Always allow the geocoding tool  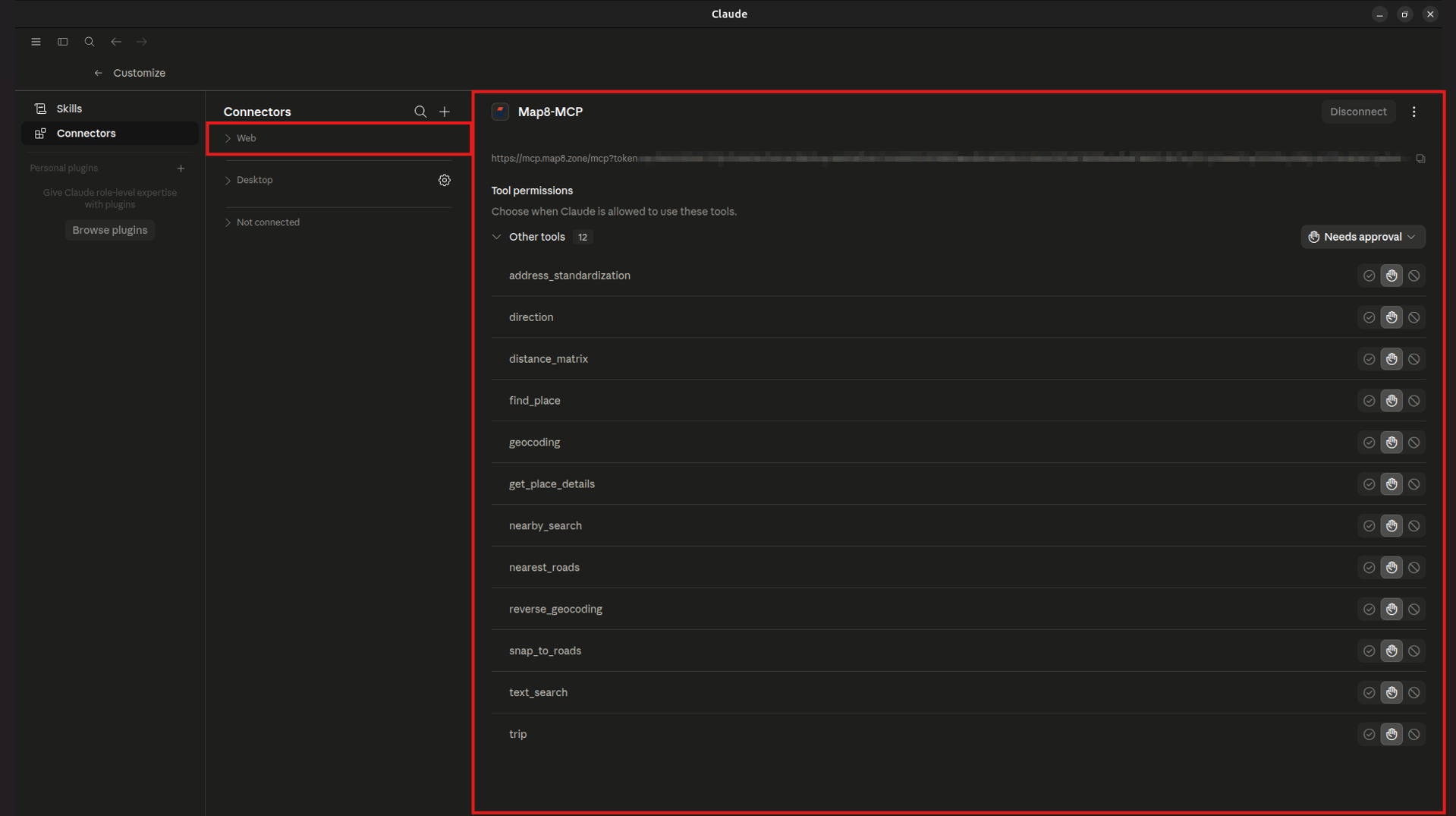pyautogui.click(x=1369, y=443)
